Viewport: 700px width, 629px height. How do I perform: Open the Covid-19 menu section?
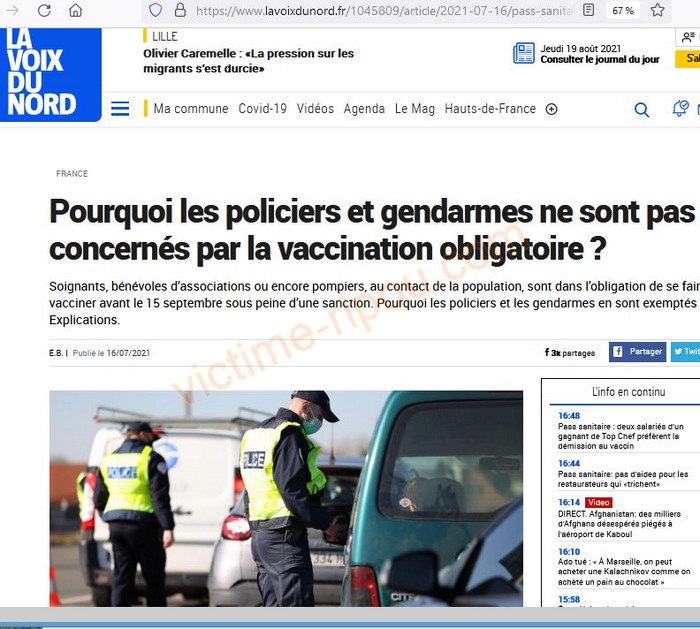(x=262, y=108)
